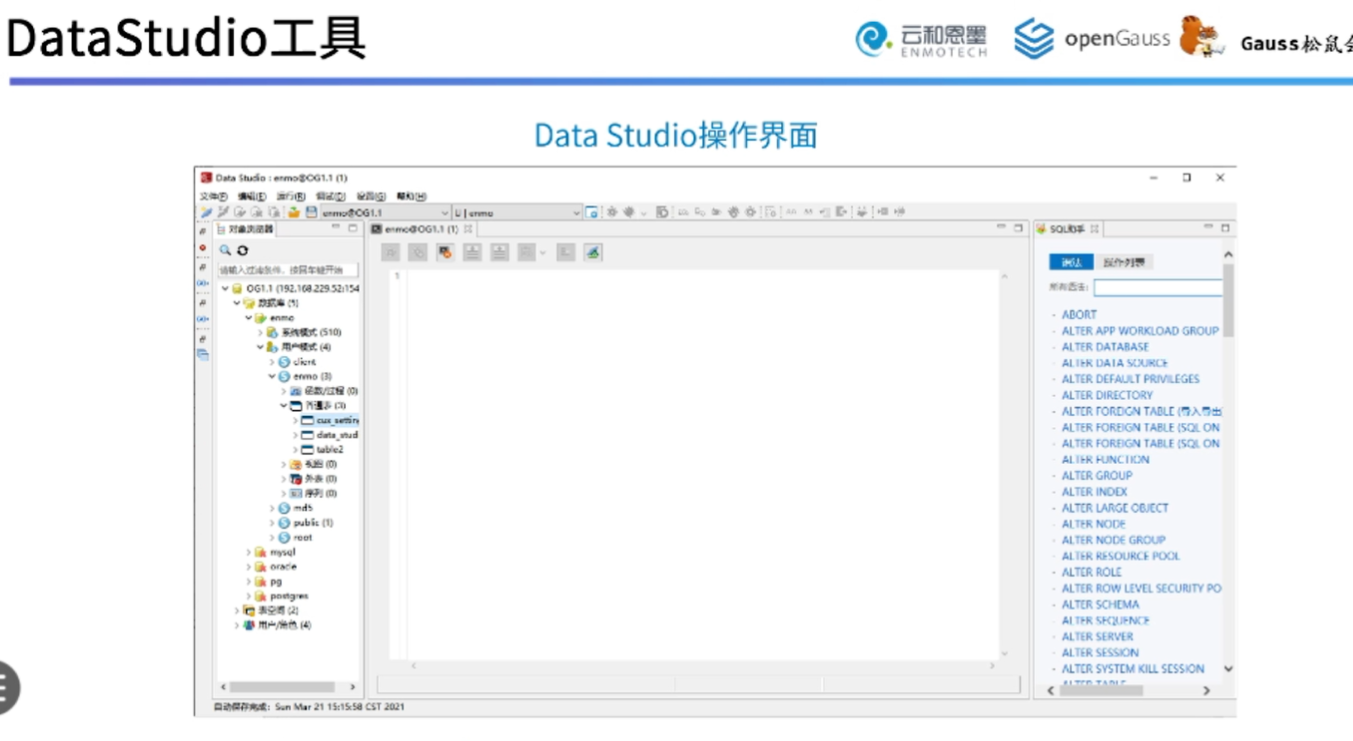This screenshot has height=741, width=1353.
Task: Select the grey second tab in SQL assistant
Action: pyautogui.click(x=1124, y=262)
